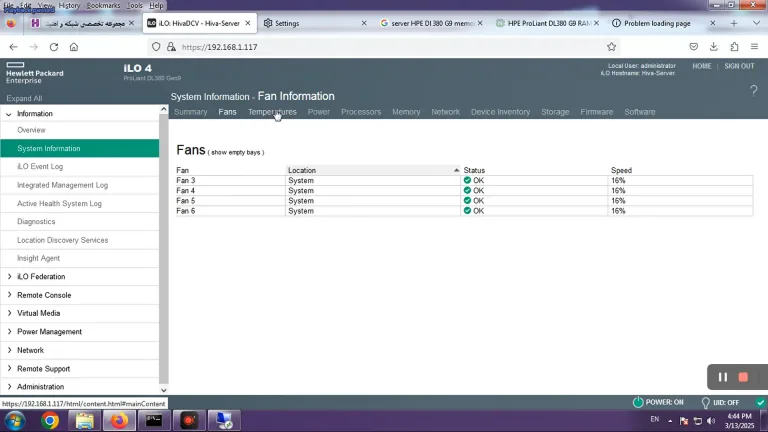Stop the screen recording
The image size is (768, 432).
[743, 377]
